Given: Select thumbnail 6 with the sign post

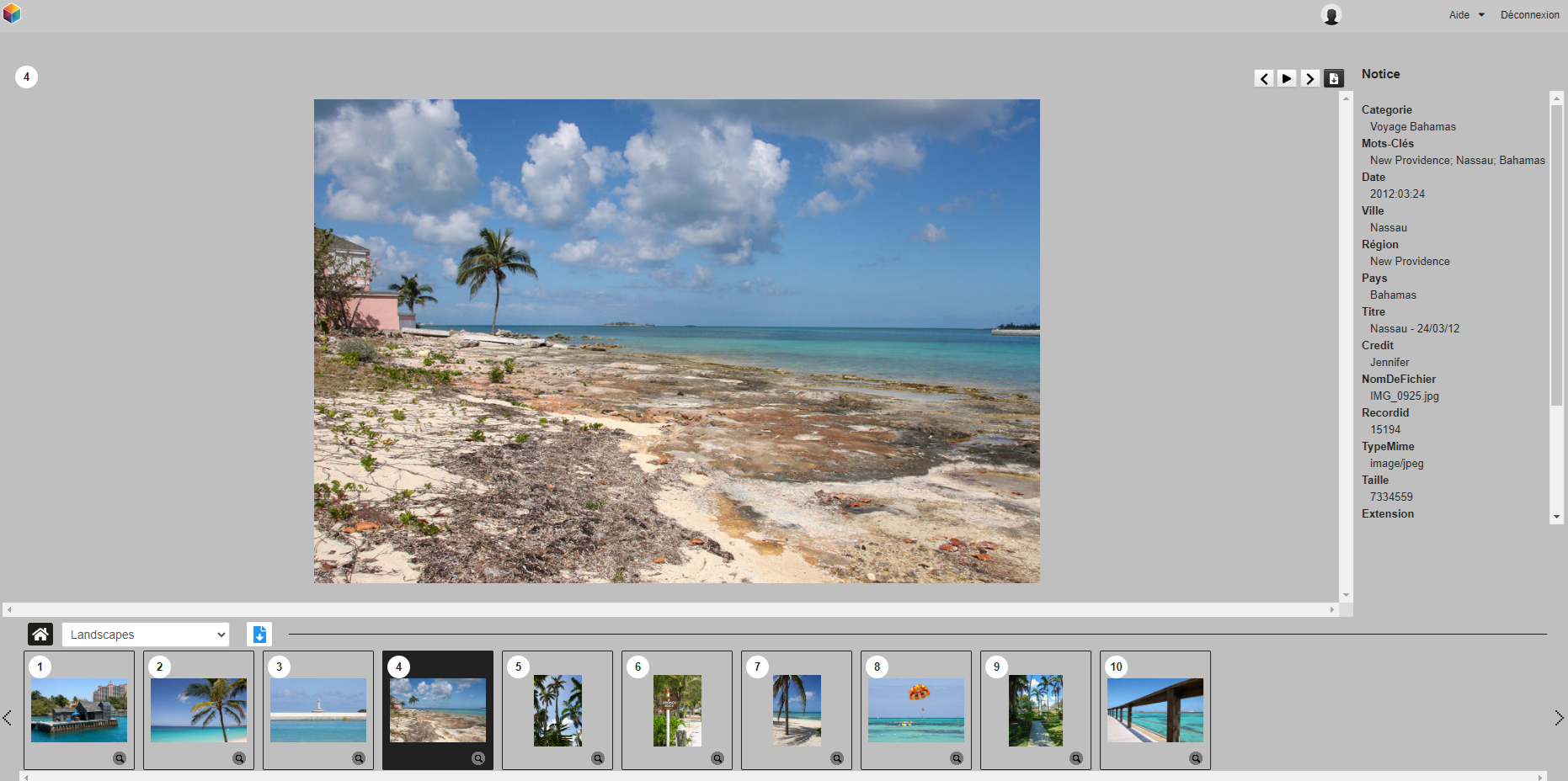Looking at the screenshot, I should [x=677, y=709].
